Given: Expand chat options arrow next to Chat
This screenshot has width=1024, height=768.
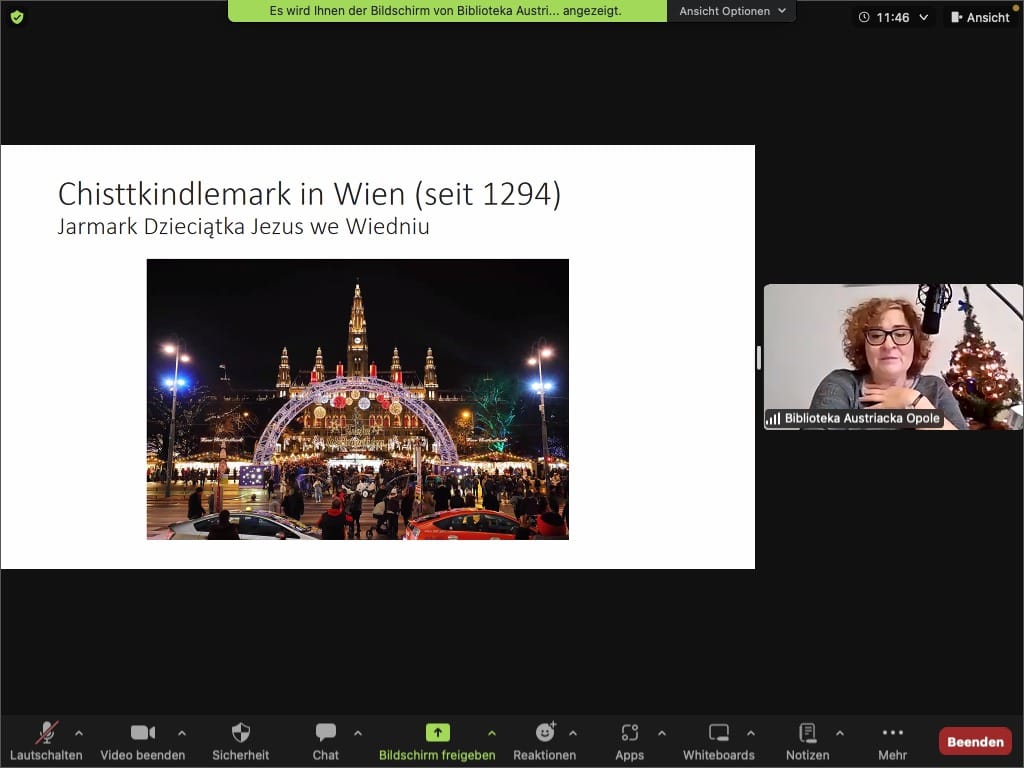Looking at the screenshot, I should click(358, 732).
